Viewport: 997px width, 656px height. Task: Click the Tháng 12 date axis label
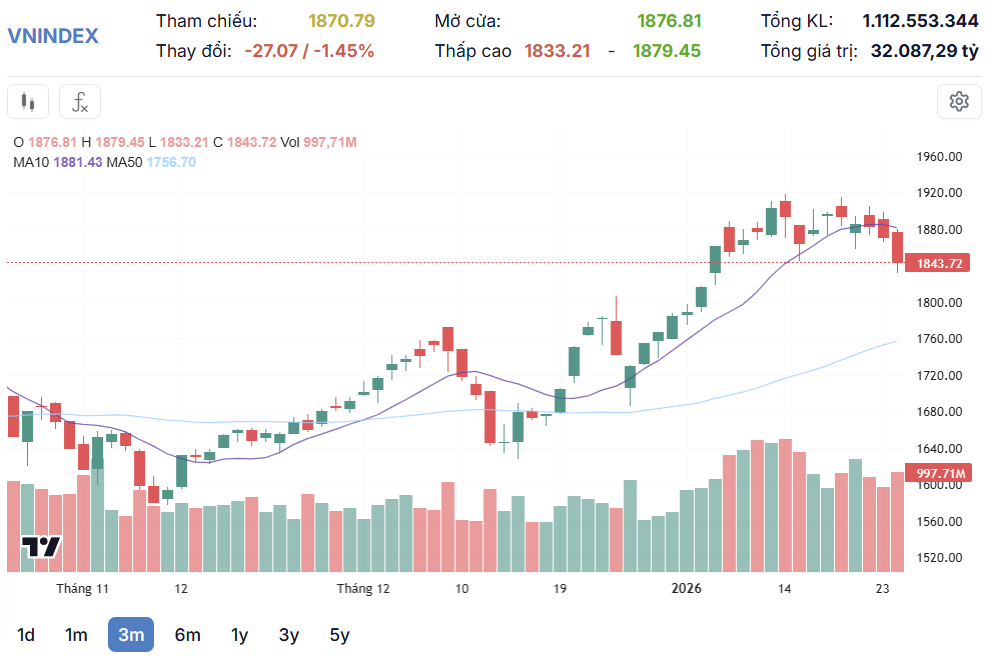(x=363, y=588)
